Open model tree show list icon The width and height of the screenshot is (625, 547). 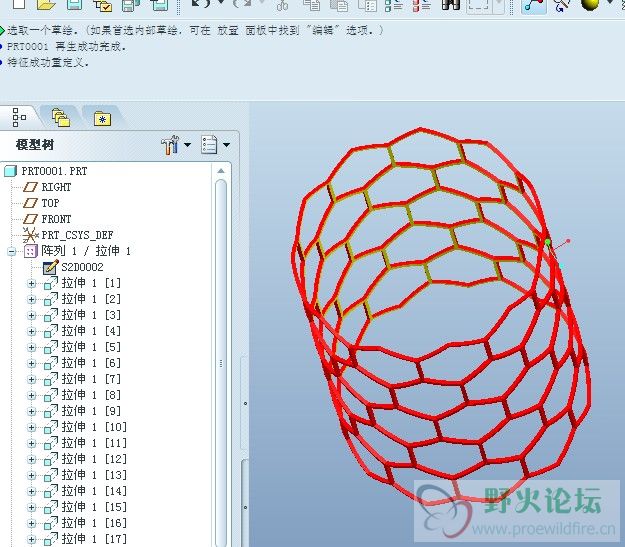(209, 145)
